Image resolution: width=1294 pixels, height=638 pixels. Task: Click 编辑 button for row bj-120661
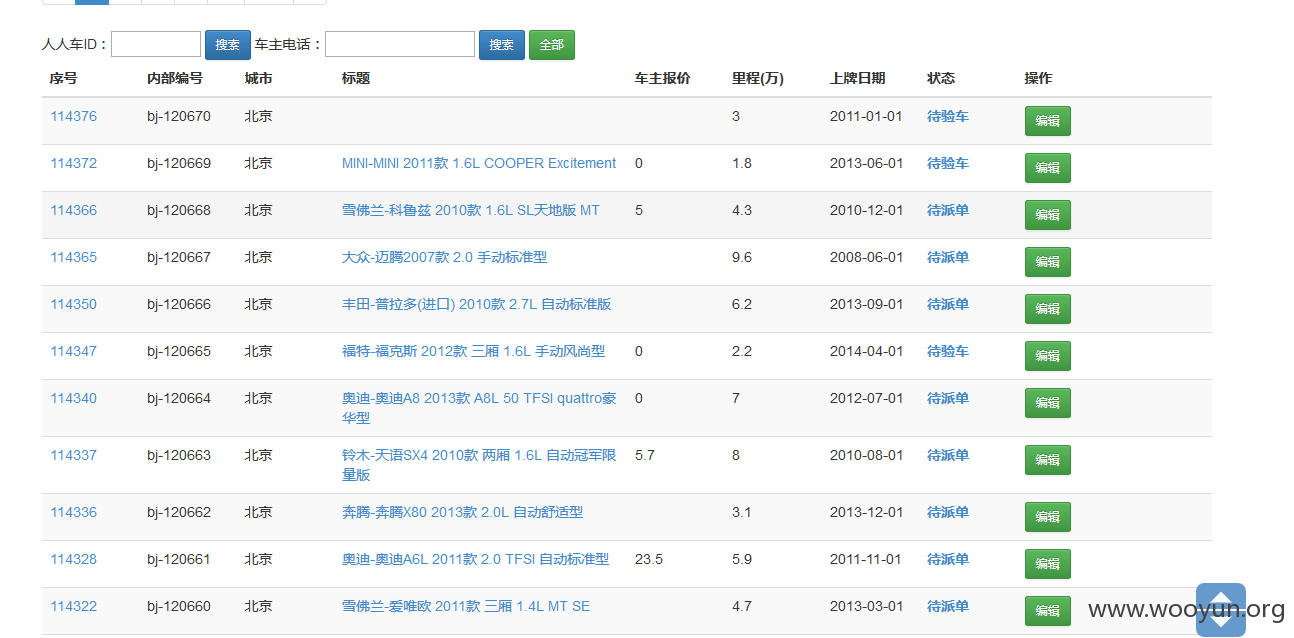1047,564
